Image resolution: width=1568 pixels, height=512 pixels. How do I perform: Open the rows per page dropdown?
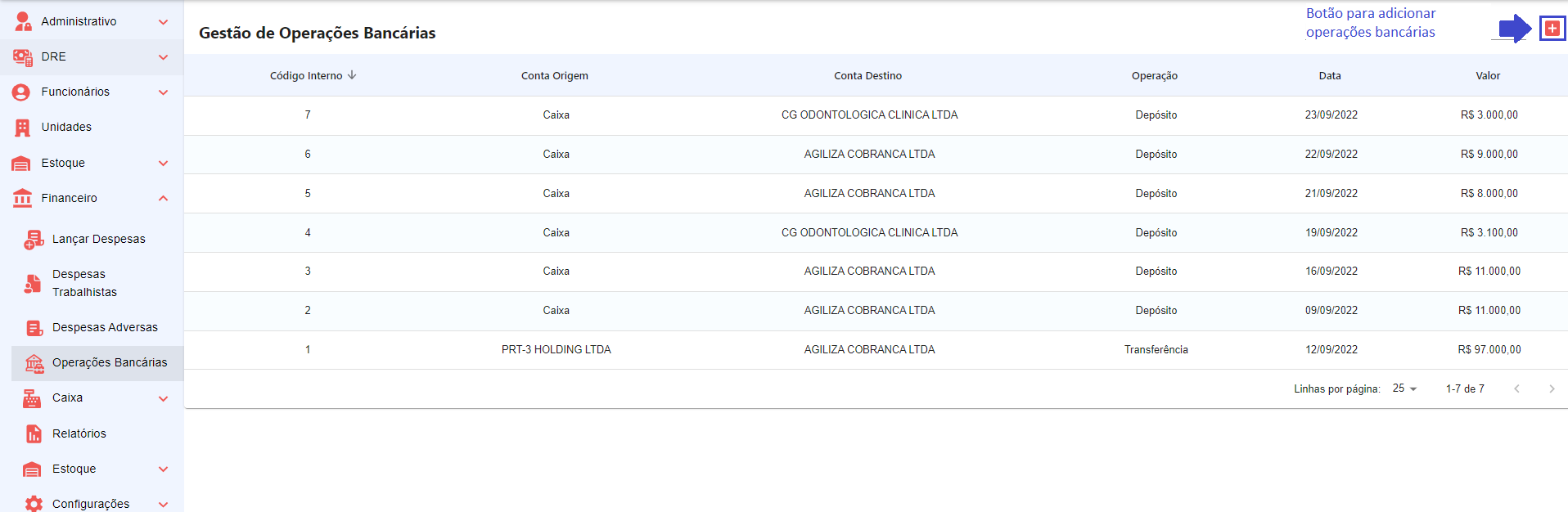[x=1404, y=388]
